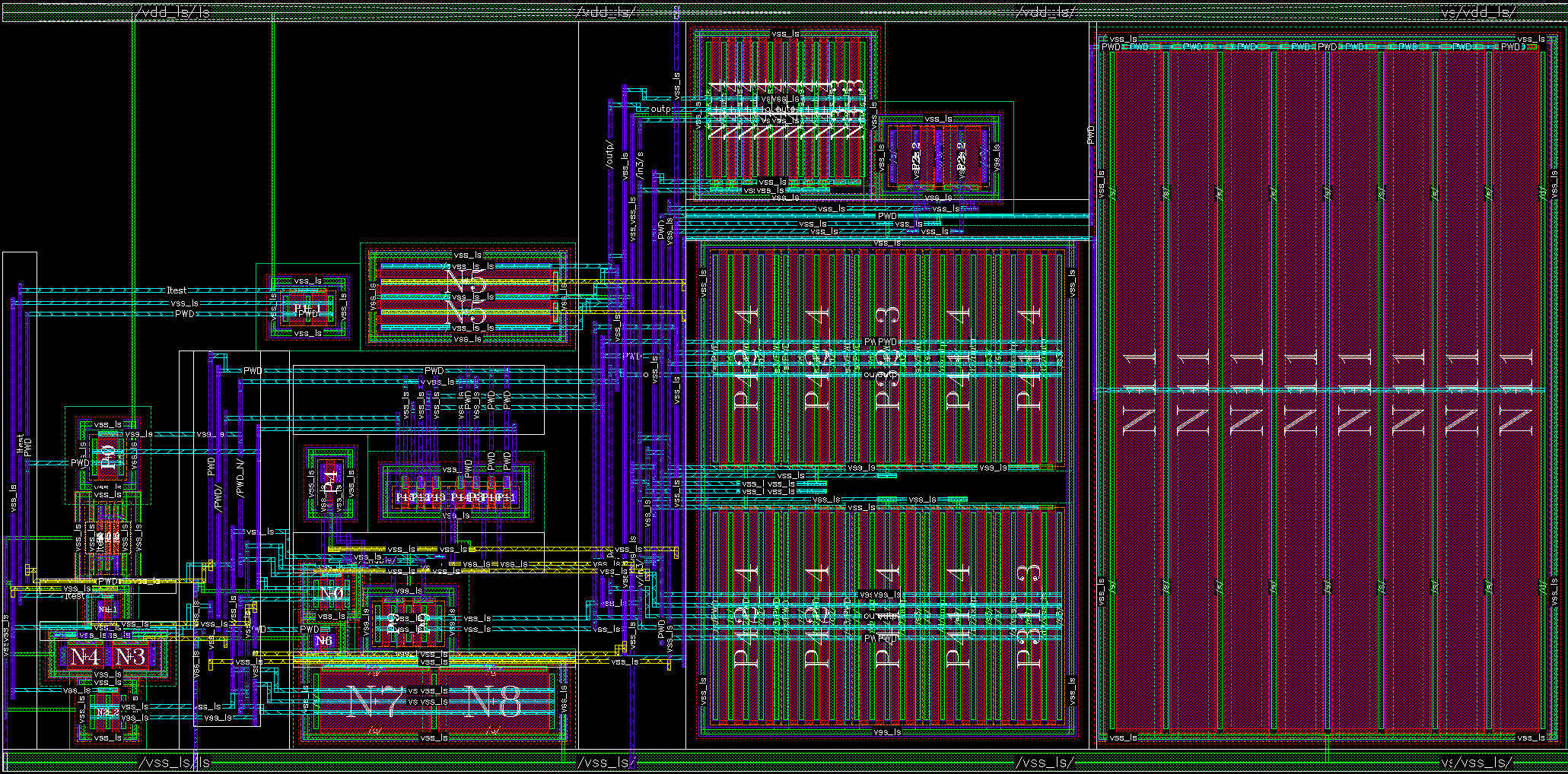The width and height of the screenshot is (1568, 774).
Task: Click the N4 device label
Action: pos(84,656)
